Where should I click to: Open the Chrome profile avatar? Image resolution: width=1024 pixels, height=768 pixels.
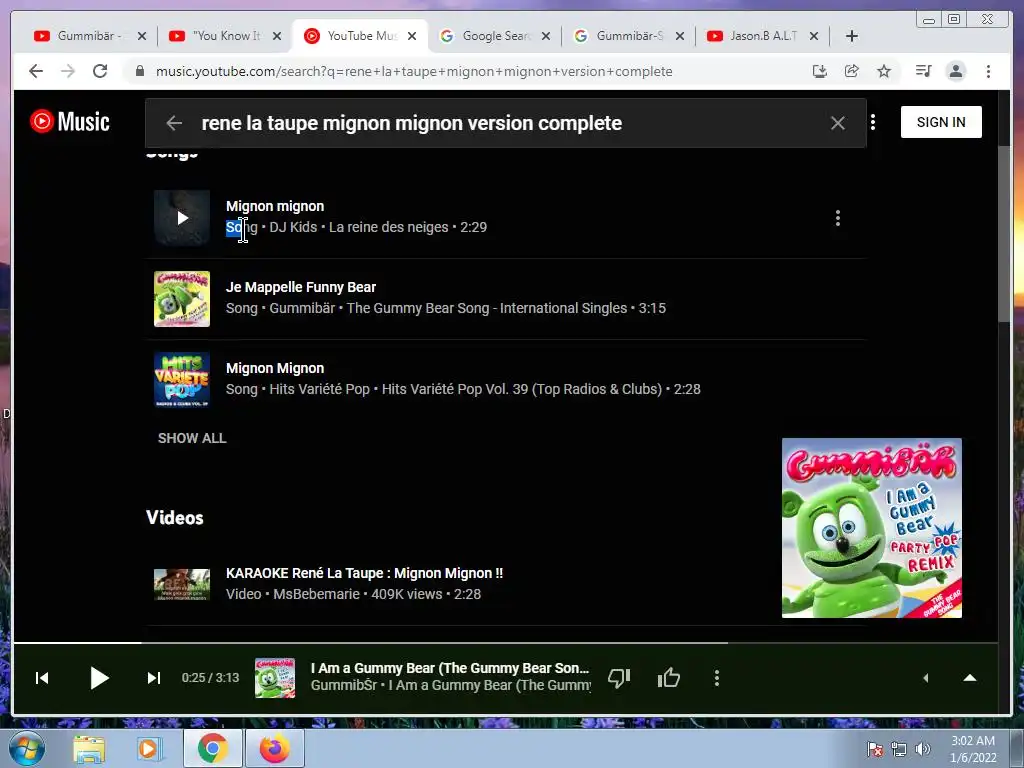(956, 71)
